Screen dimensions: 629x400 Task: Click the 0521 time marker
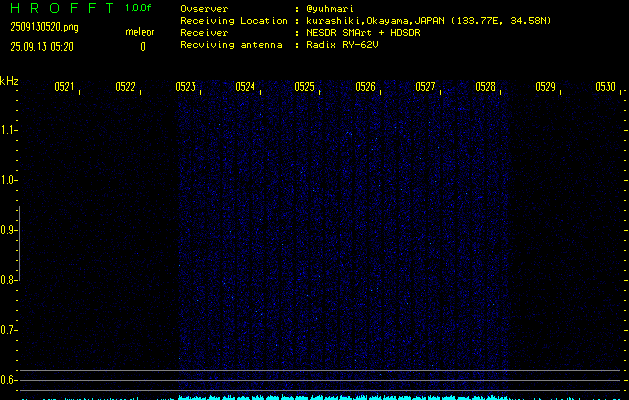[64, 87]
